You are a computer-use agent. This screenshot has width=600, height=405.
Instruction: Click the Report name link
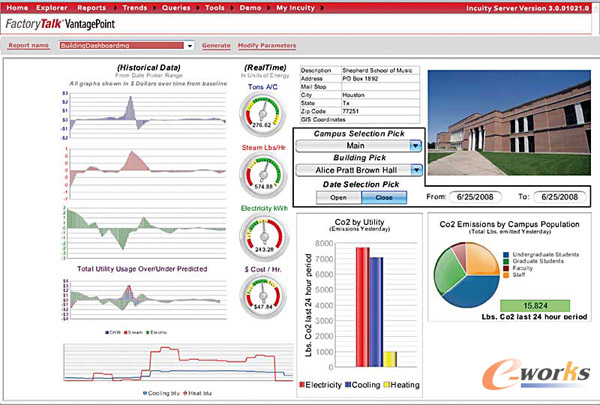pyautogui.click(x=28, y=46)
